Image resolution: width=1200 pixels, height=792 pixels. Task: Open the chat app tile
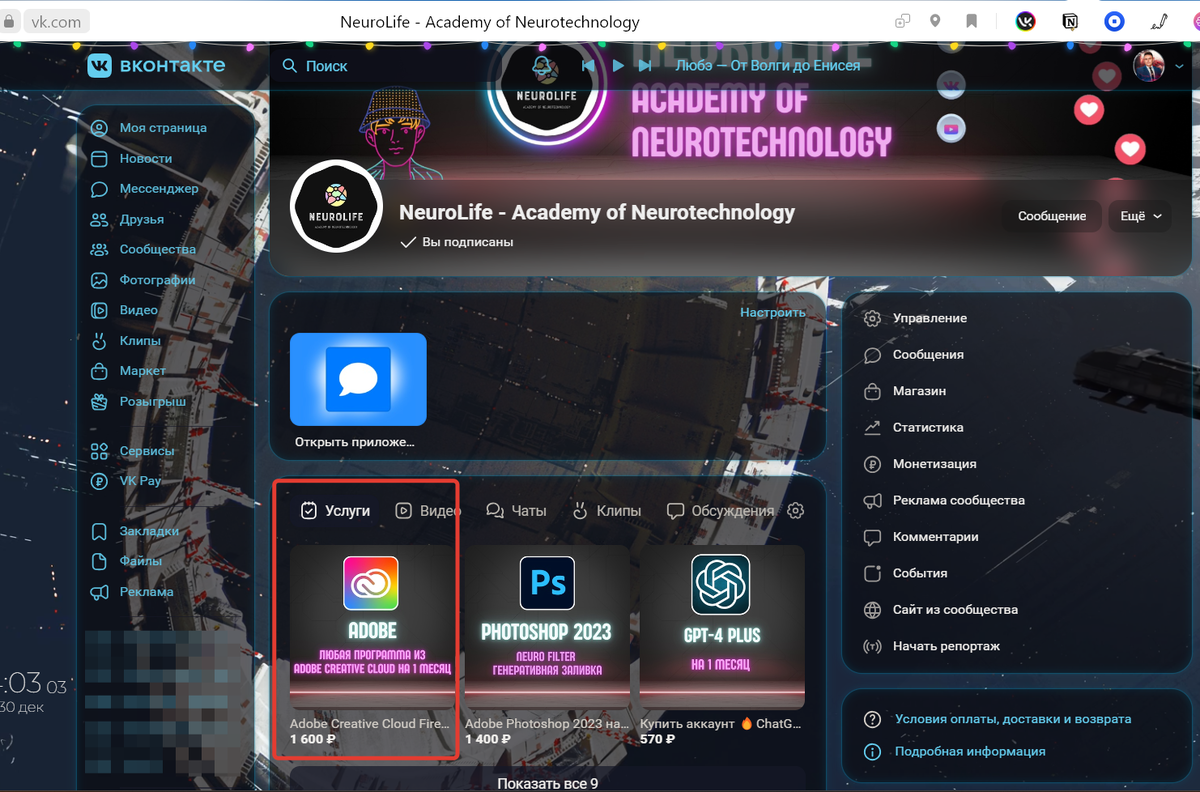pos(358,379)
